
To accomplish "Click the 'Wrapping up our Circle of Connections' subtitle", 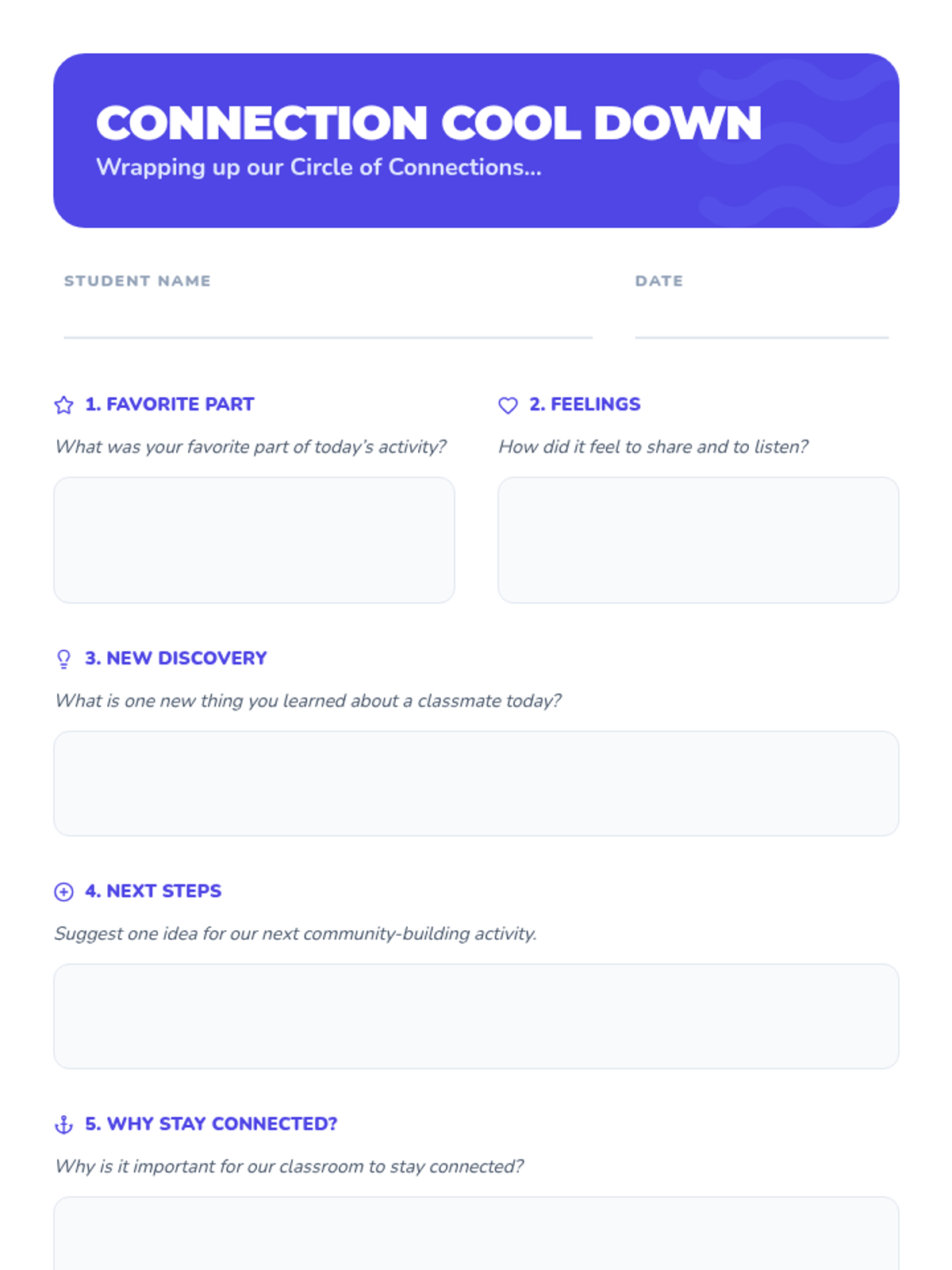I will click(318, 167).
